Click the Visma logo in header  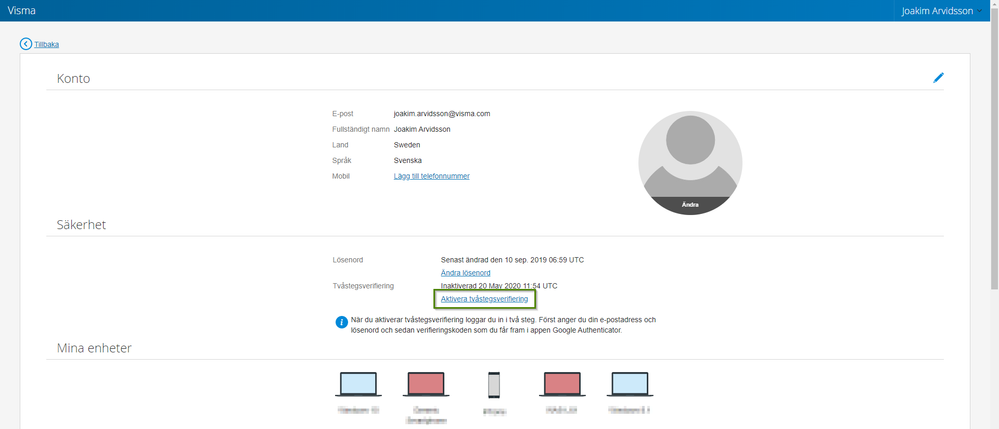click(x=22, y=10)
